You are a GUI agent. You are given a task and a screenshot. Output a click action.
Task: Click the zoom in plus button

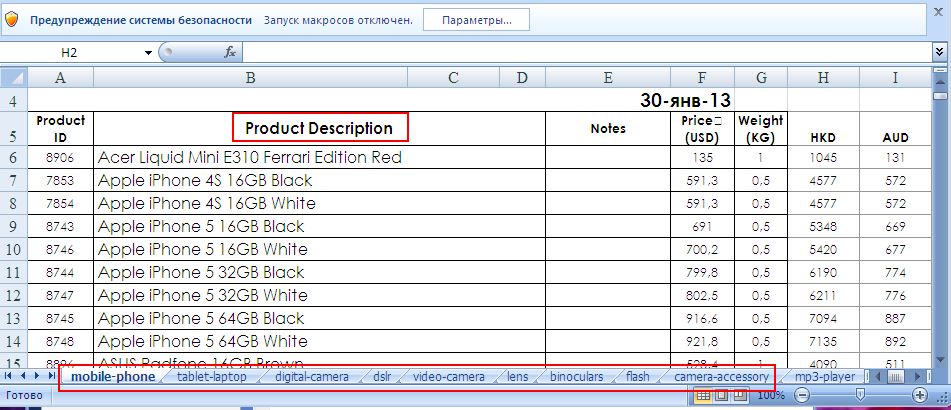pos(919,395)
